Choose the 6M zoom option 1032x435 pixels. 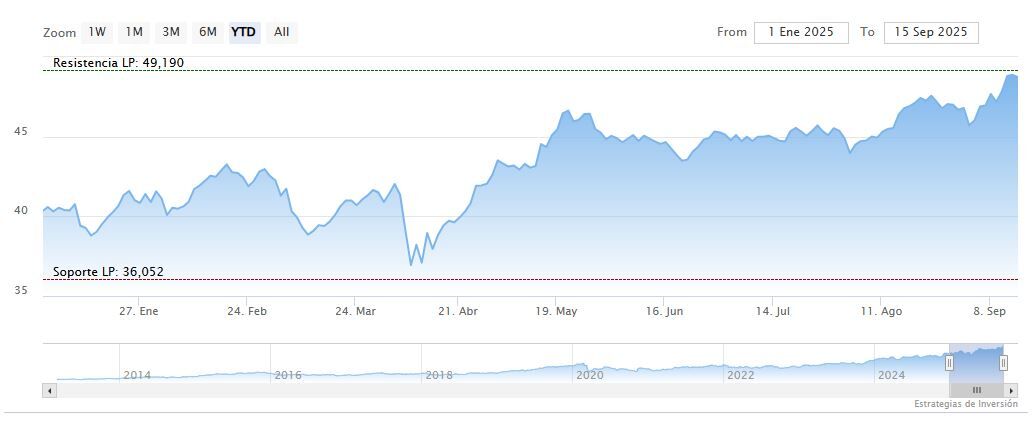pyautogui.click(x=208, y=32)
